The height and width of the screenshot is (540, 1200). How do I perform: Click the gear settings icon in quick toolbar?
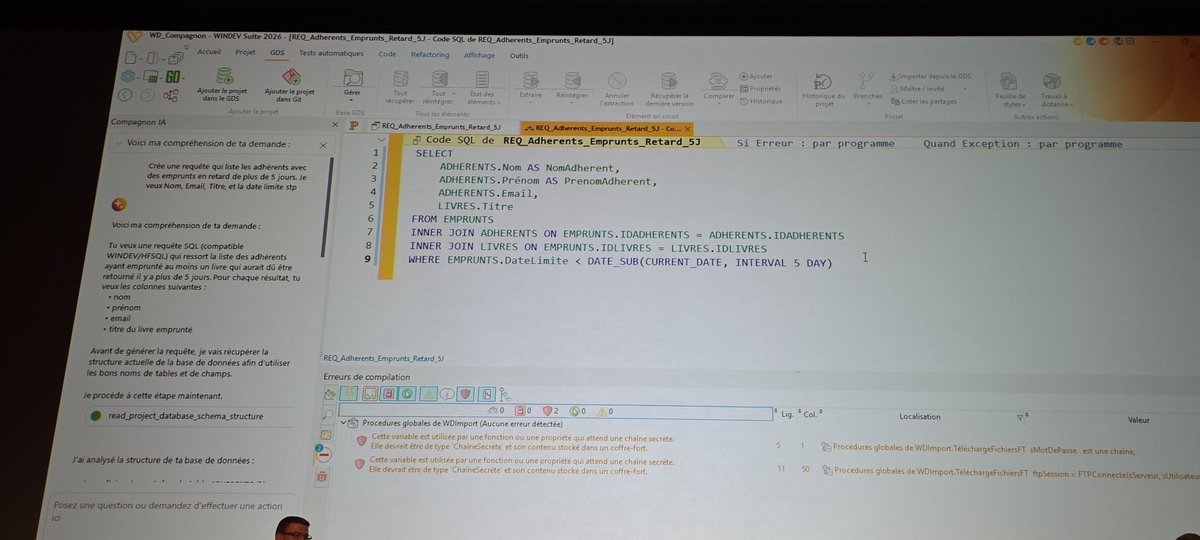(129, 76)
